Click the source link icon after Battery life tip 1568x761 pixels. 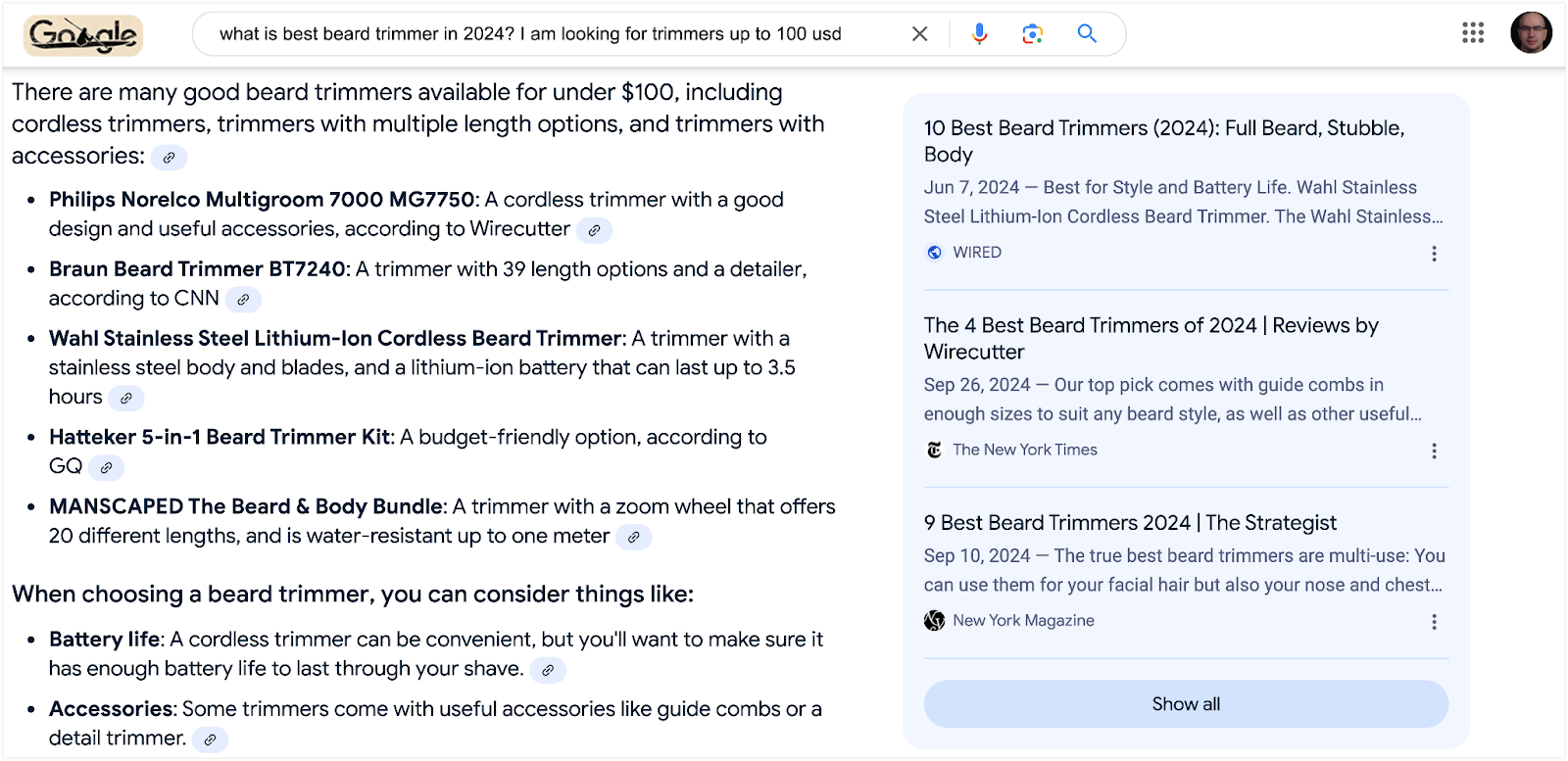pyautogui.click(x=548, y=671)
